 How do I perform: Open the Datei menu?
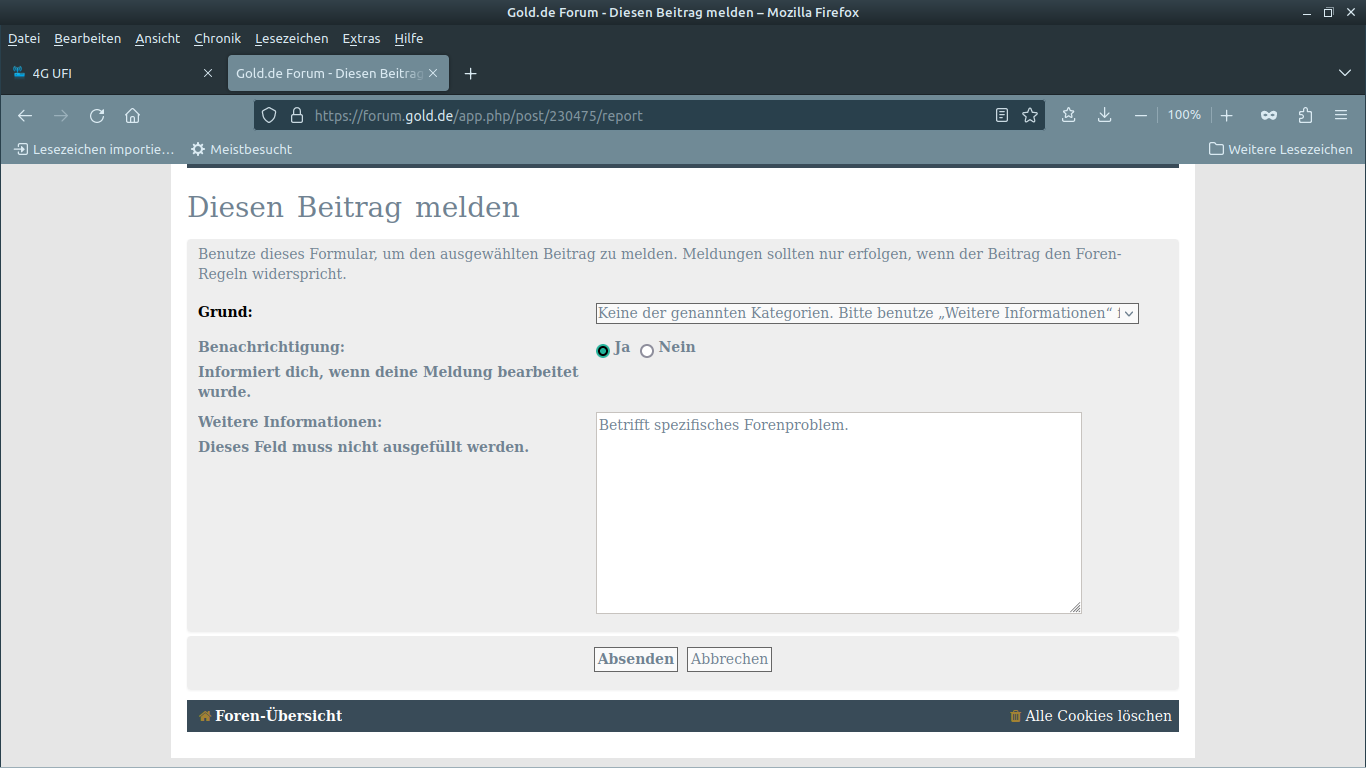tap(24, 38)
